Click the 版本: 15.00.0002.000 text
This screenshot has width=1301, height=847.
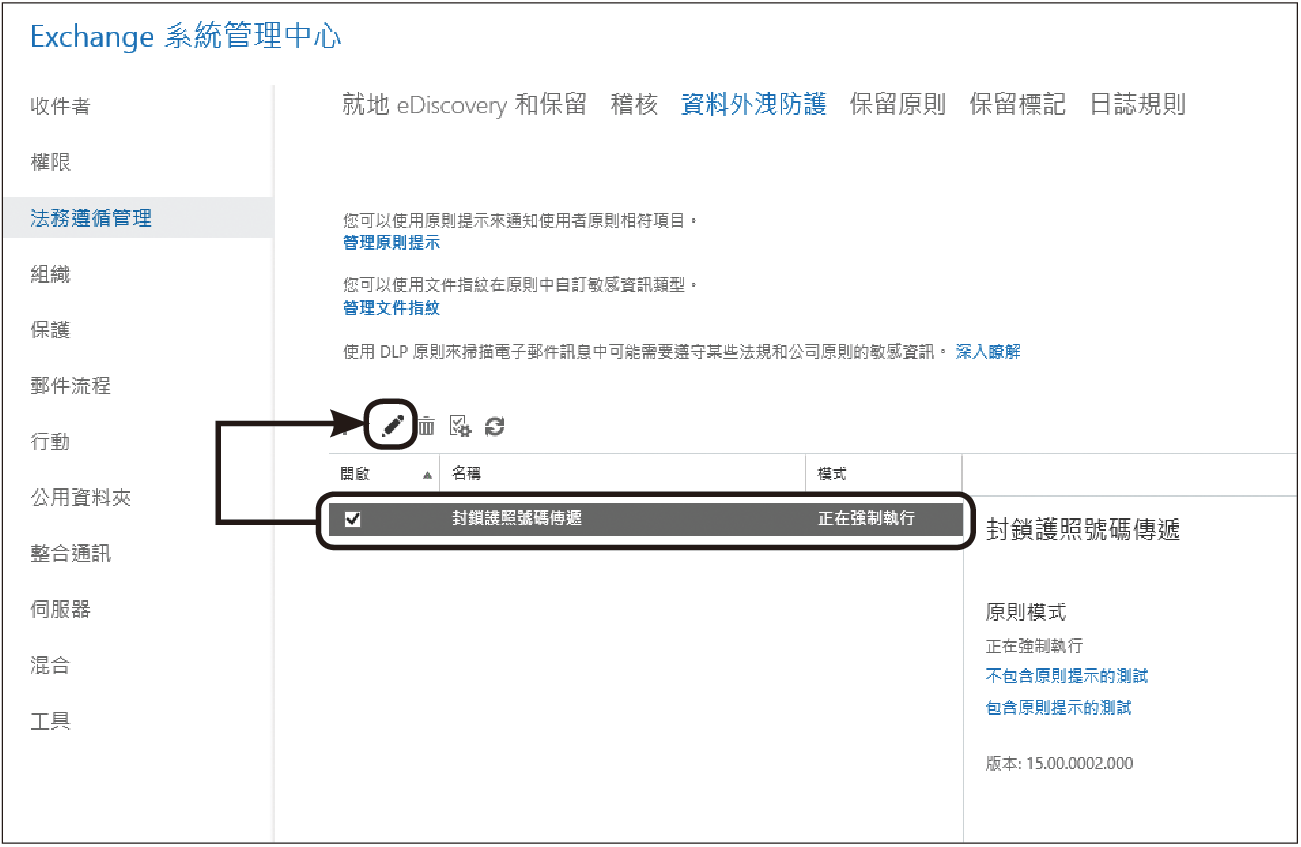click(x=1059, y=763)
